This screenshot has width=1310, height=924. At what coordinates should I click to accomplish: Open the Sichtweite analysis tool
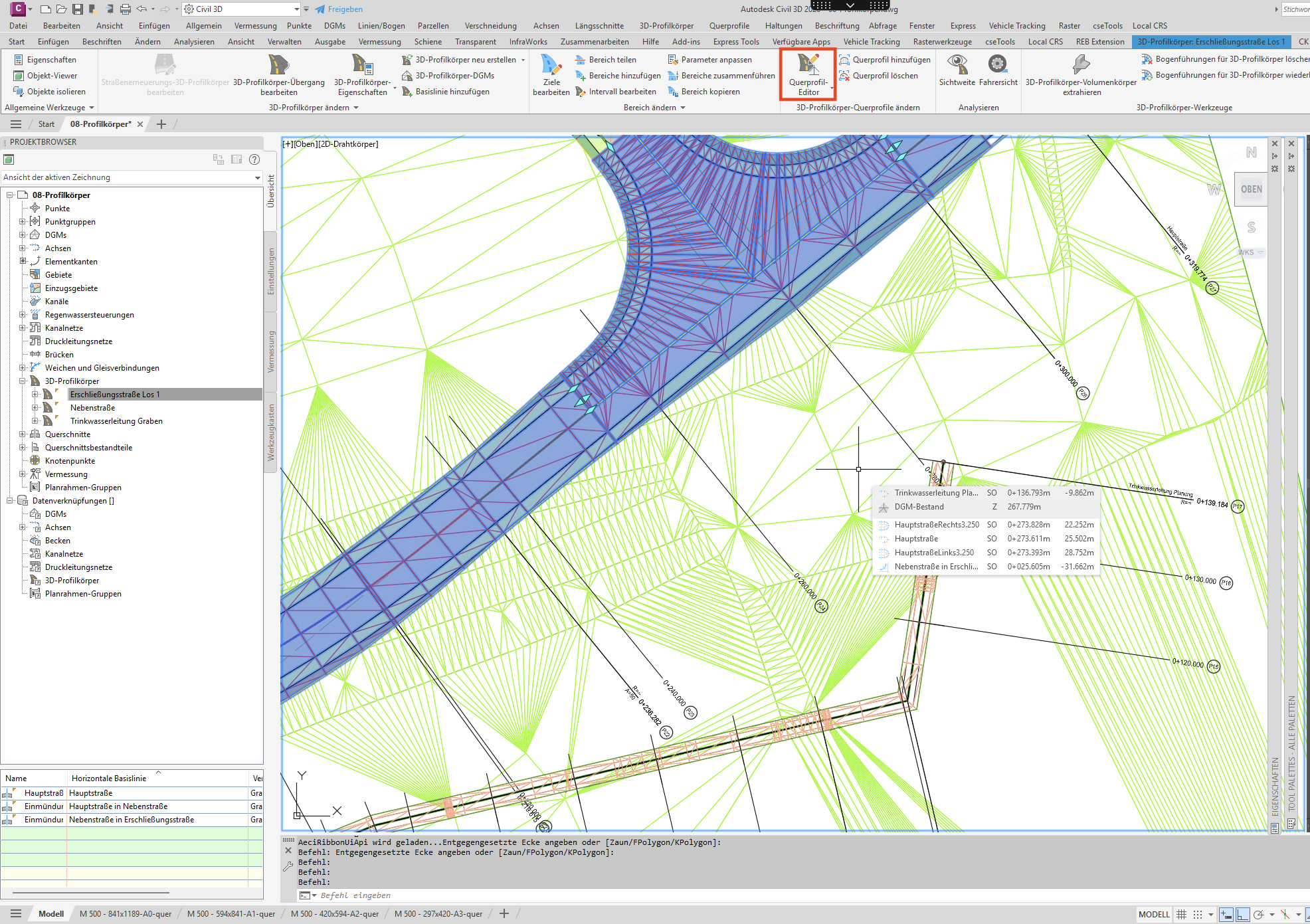click(x=957, y=70)
